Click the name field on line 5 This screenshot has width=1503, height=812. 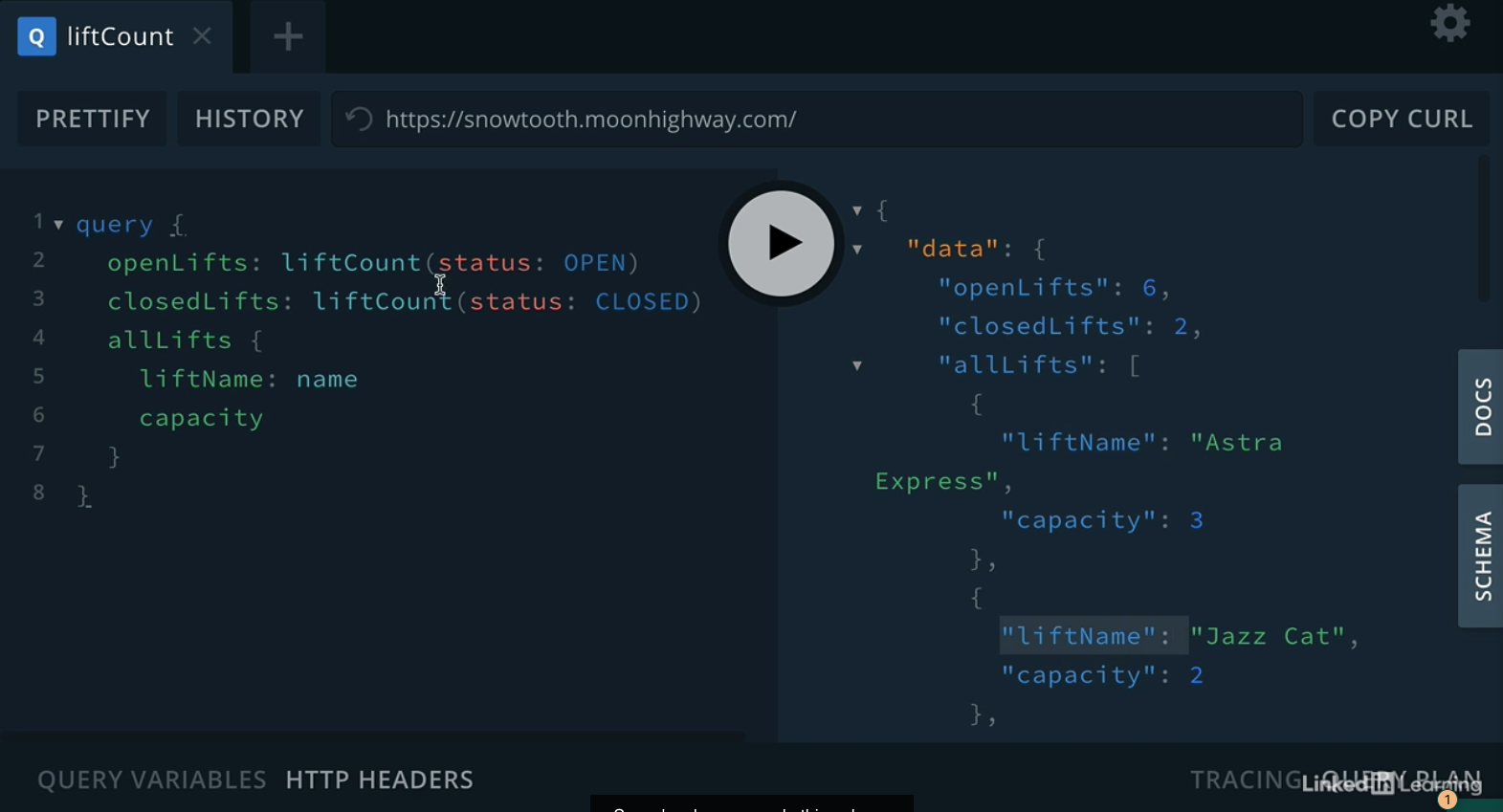[x=327, y=379]
